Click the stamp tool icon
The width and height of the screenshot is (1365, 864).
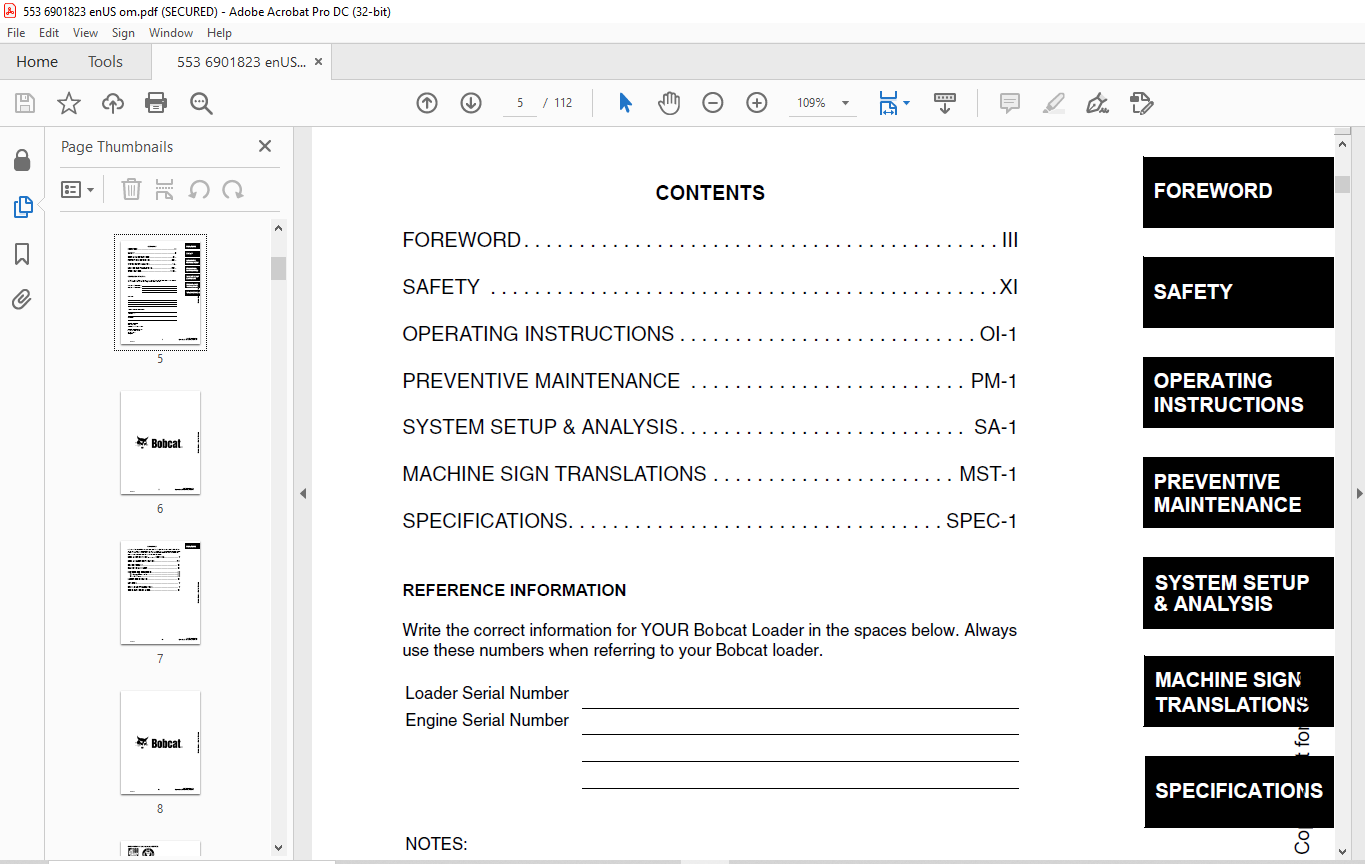1141,103
